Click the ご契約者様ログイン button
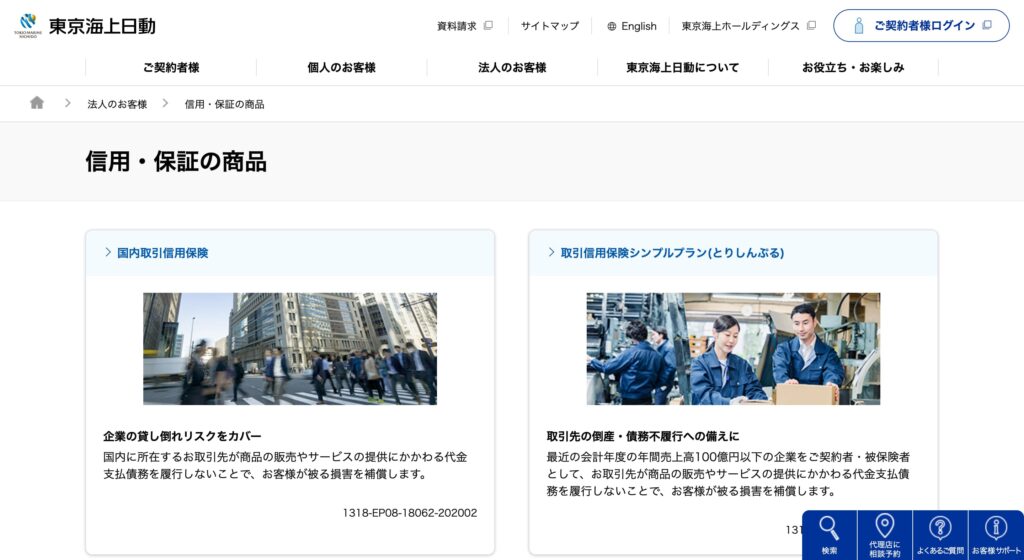Screen dimensions: 1024x560 [x=921, y=25]
